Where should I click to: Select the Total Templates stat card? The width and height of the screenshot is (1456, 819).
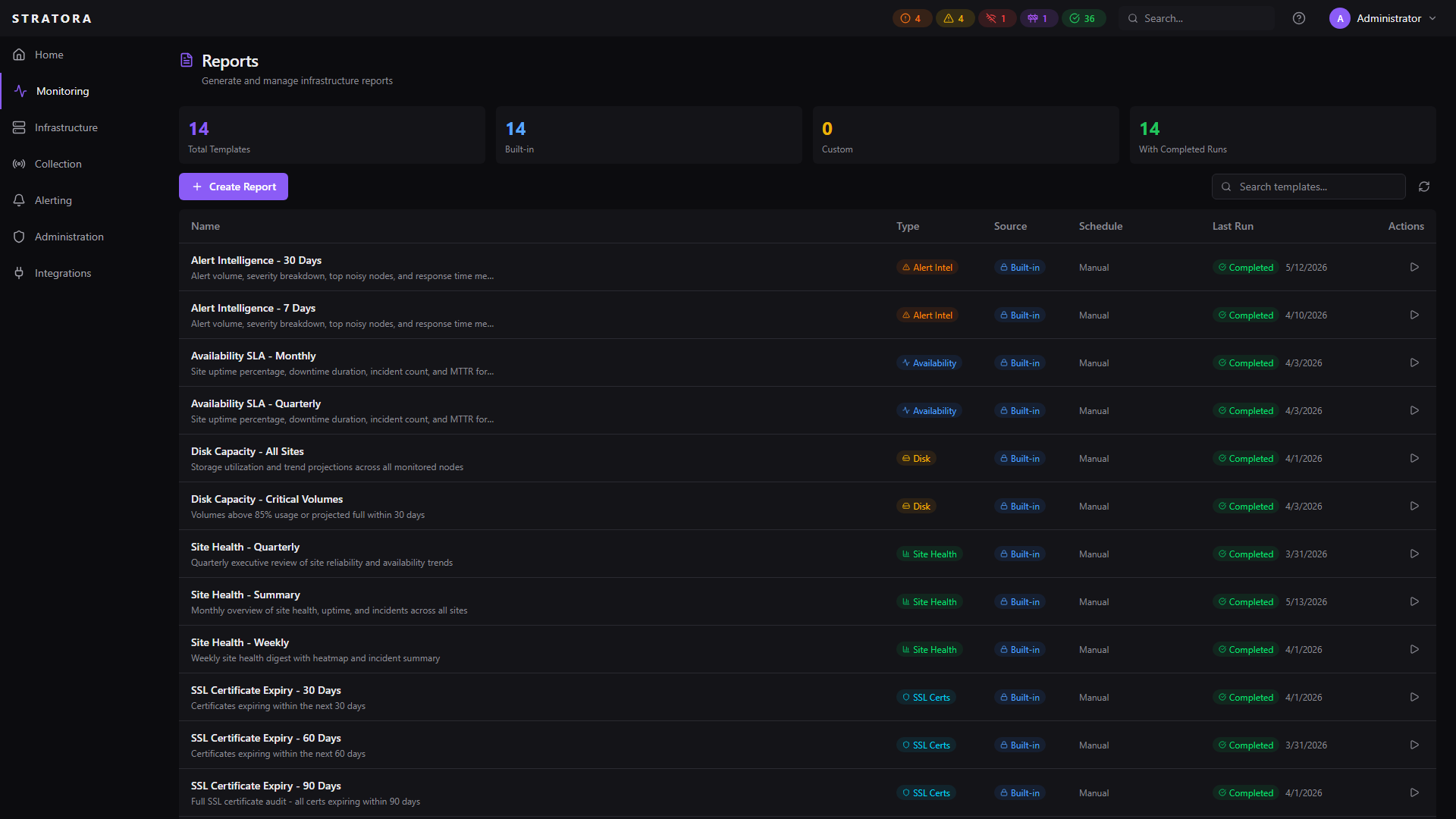click(332, 135)
